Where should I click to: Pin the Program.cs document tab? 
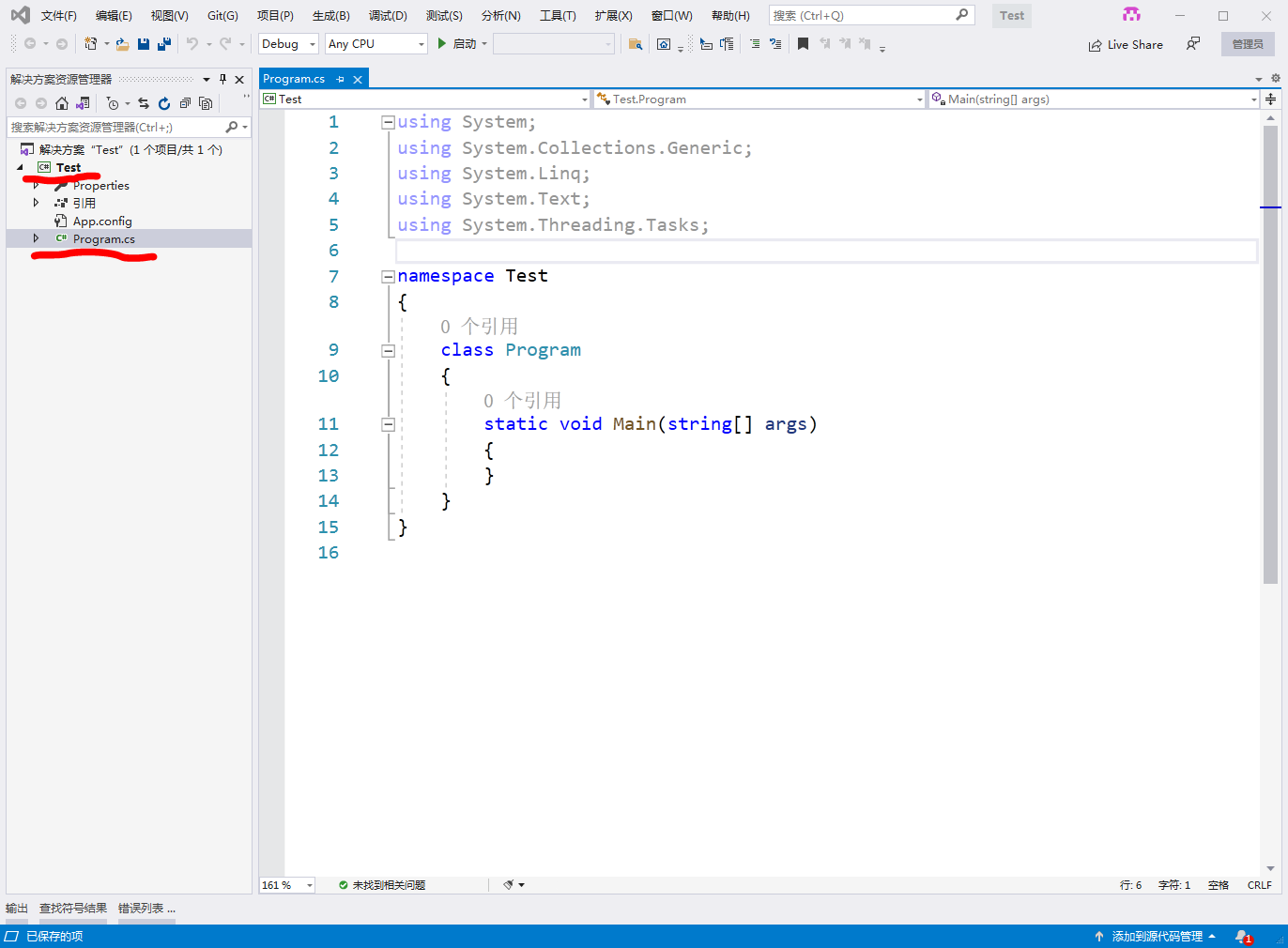(x=339, y=79)
